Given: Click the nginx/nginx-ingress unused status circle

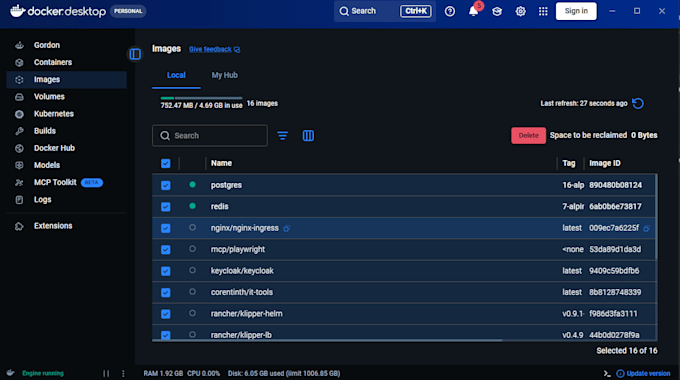Looking at the screenshot, I should point(193,227).
